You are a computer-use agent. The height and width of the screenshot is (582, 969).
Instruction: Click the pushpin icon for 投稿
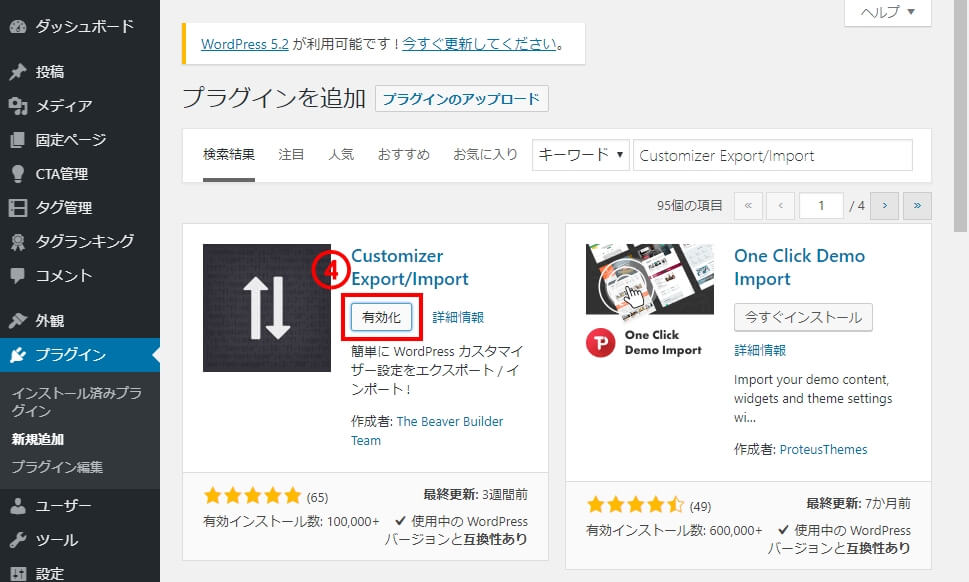18,72
